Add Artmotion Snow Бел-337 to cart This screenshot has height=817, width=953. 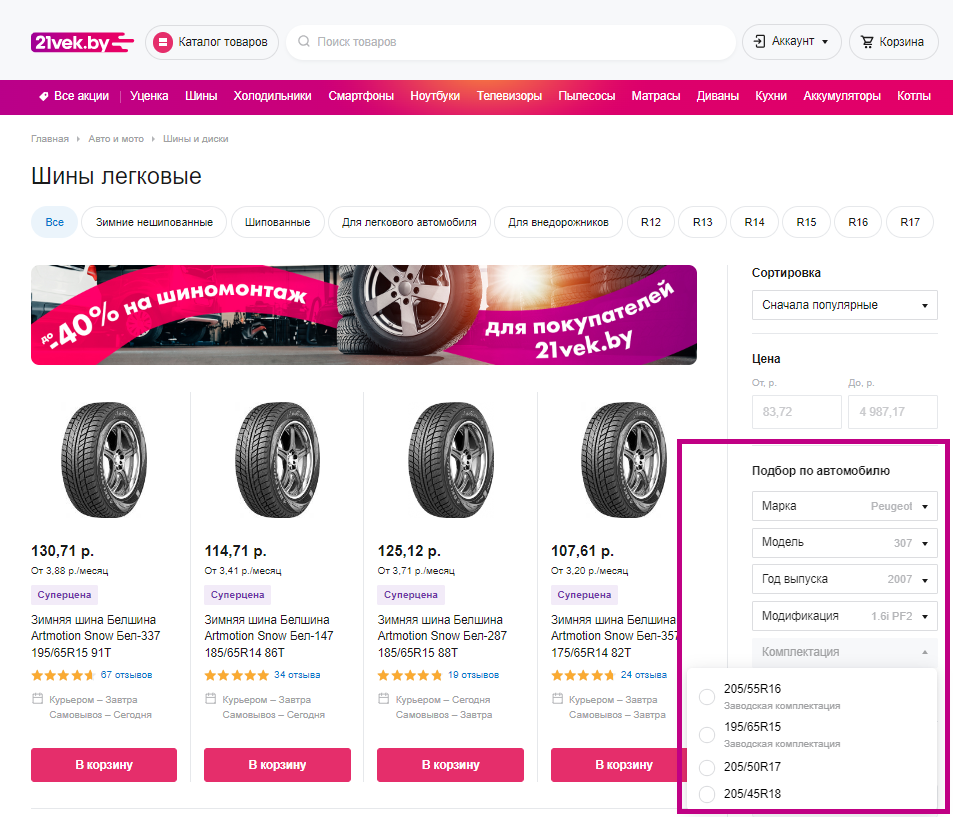pos(103,764)
